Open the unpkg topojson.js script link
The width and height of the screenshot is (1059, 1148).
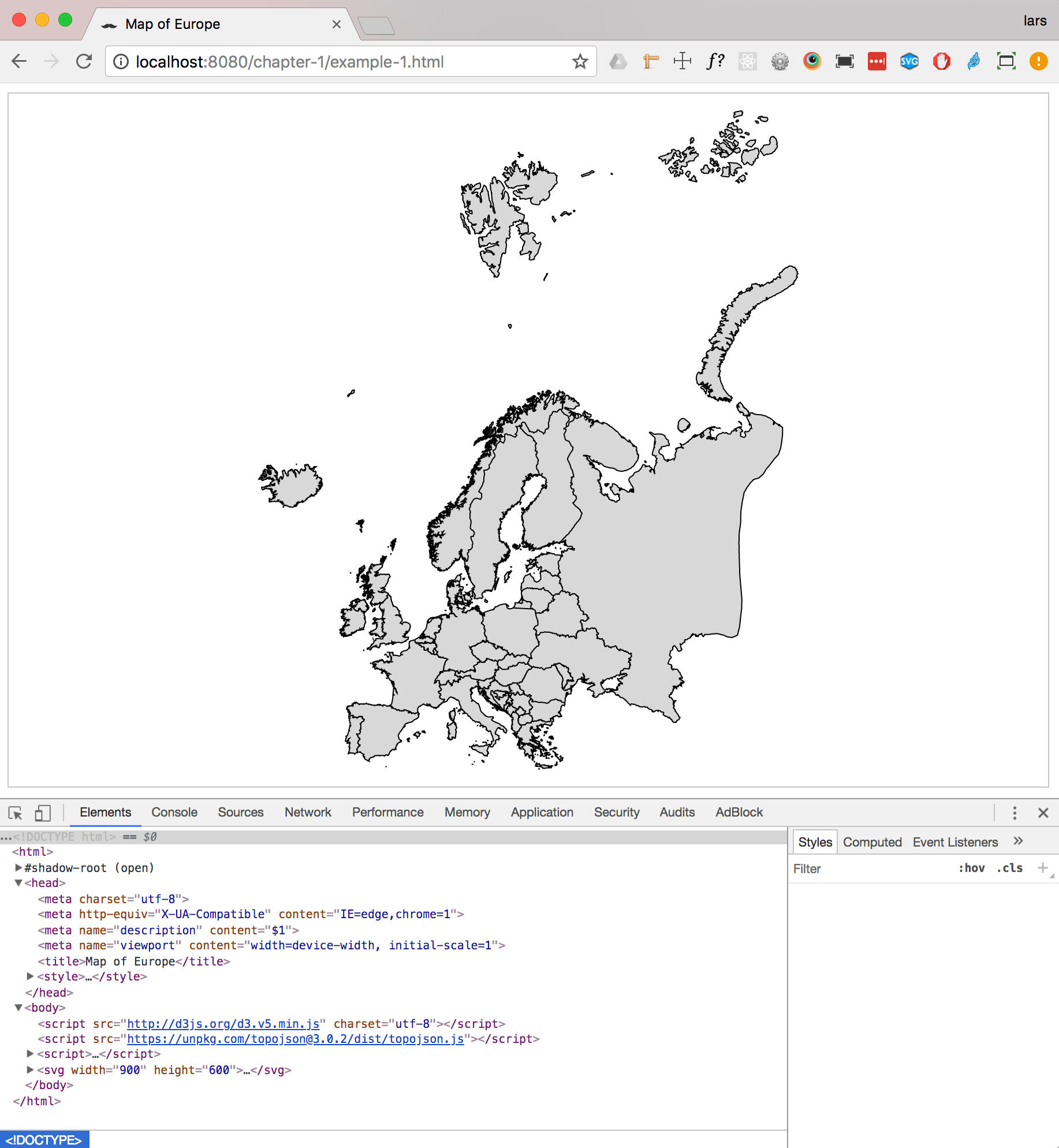click(295, 1039)
